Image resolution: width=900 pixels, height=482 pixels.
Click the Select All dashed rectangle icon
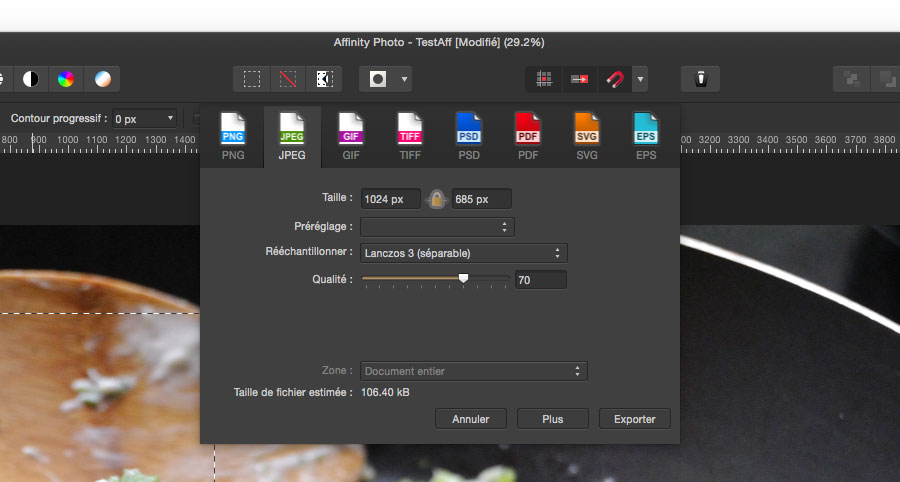(x=251, y=79)
